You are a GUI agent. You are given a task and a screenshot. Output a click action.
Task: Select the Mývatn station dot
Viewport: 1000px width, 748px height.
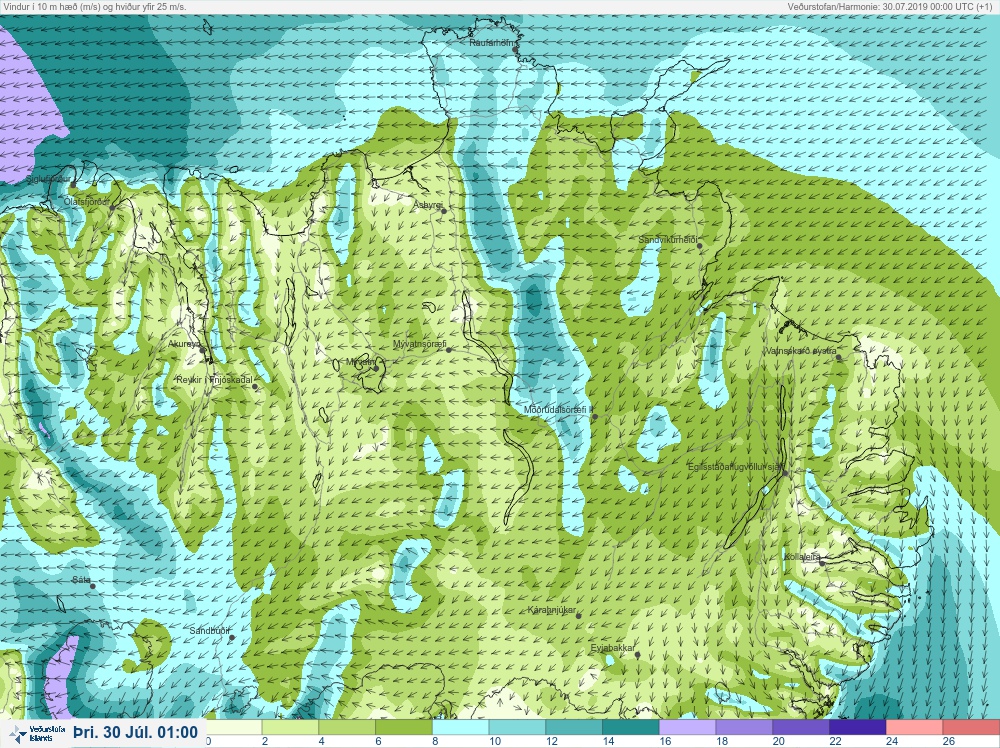376,368
